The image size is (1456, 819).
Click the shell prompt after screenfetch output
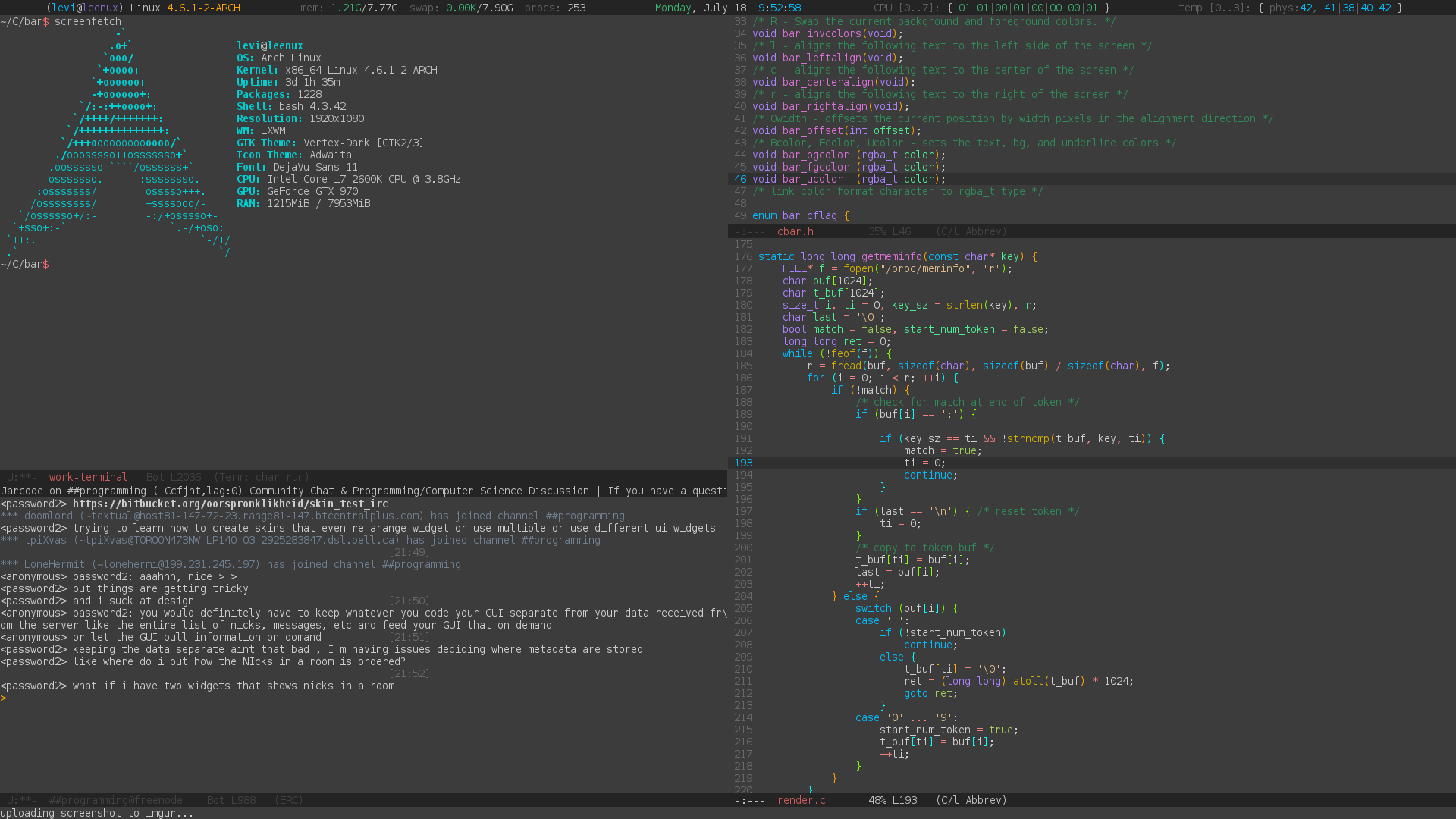24,264
